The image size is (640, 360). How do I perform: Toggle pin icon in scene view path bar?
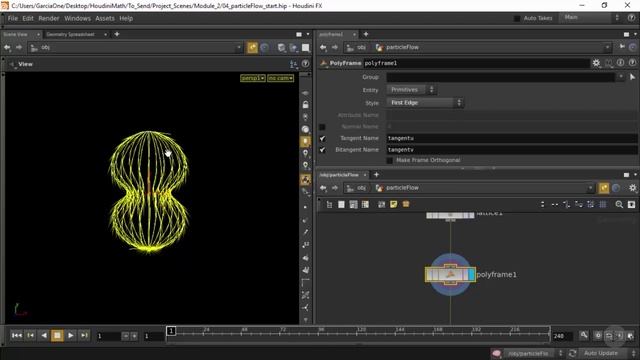click(x=253, y=48)
